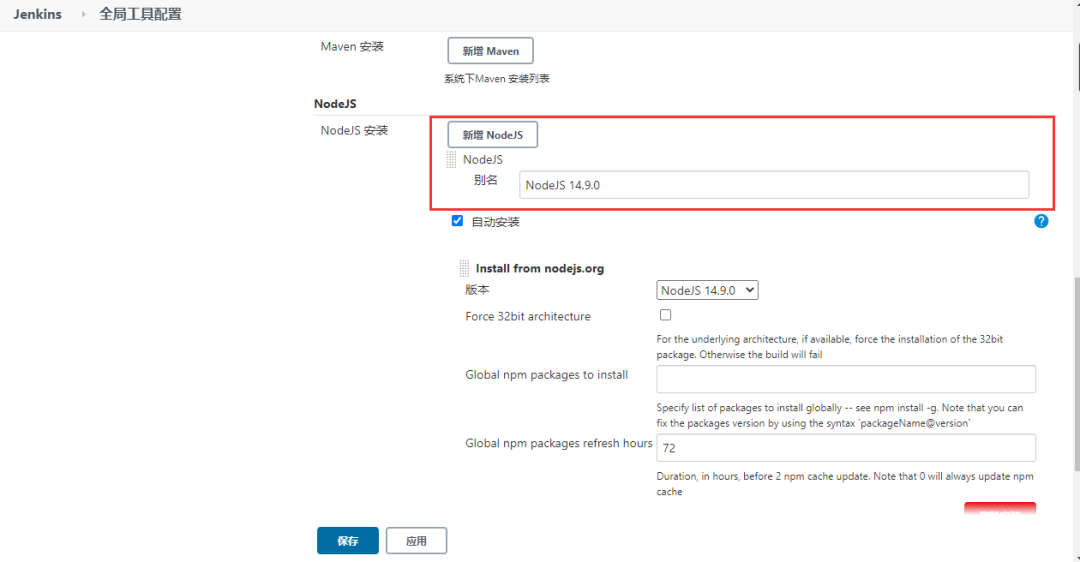This screenshot has width=1080, height=562.
Task: Click the 保存 button
Action: coord(348,541)
